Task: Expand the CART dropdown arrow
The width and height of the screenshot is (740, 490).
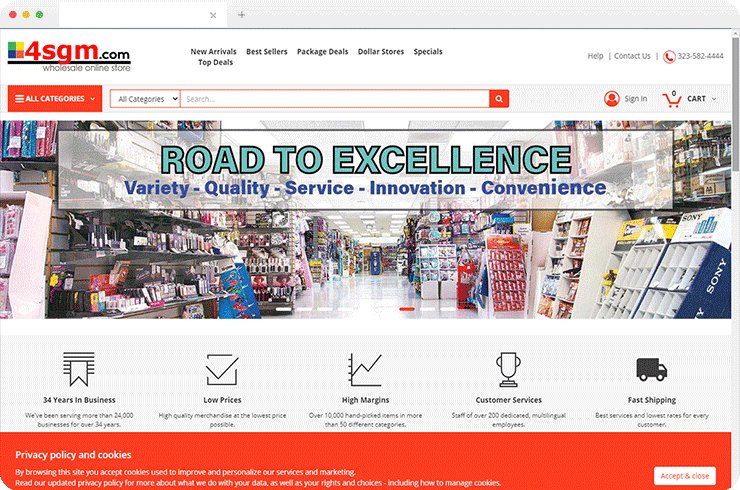Action: click(x=713, y=99)
